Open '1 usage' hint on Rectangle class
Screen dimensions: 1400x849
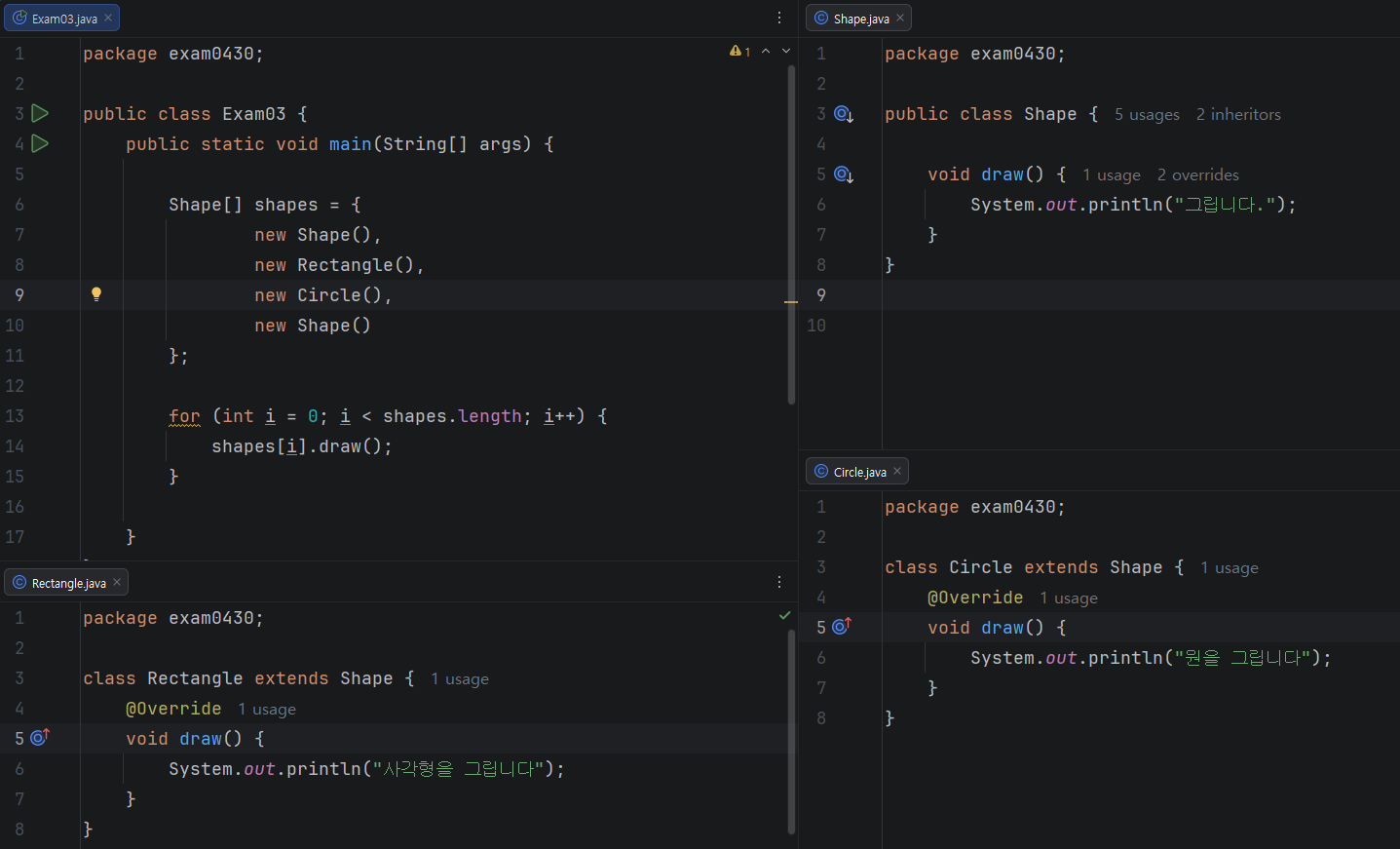[460, 679]
